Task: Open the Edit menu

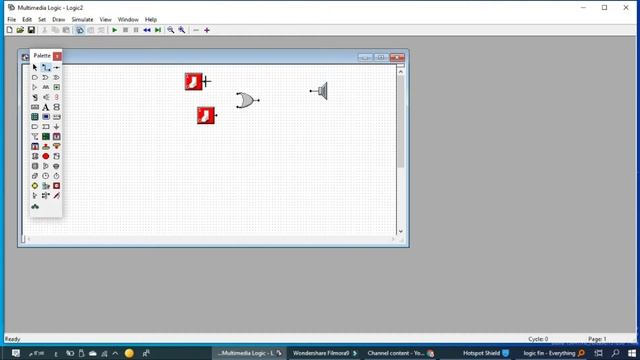Action: tap(27, 20)
